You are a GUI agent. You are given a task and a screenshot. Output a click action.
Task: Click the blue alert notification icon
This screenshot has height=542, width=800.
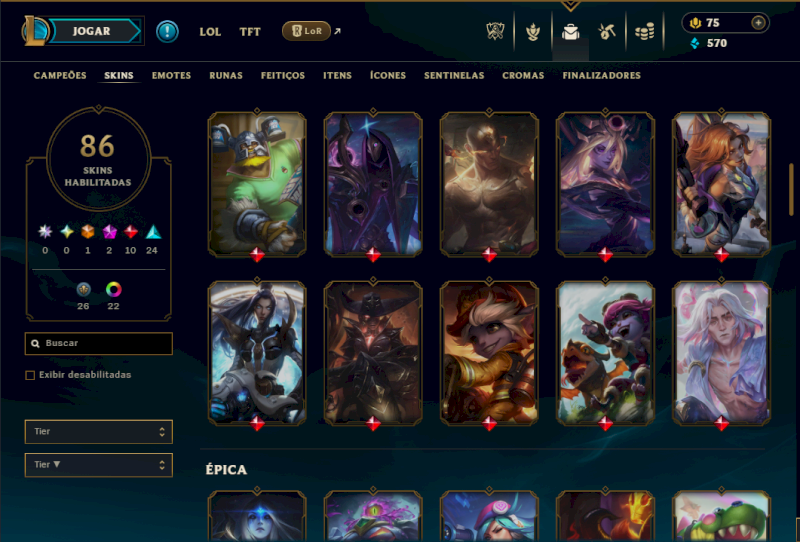click(167, 32)
